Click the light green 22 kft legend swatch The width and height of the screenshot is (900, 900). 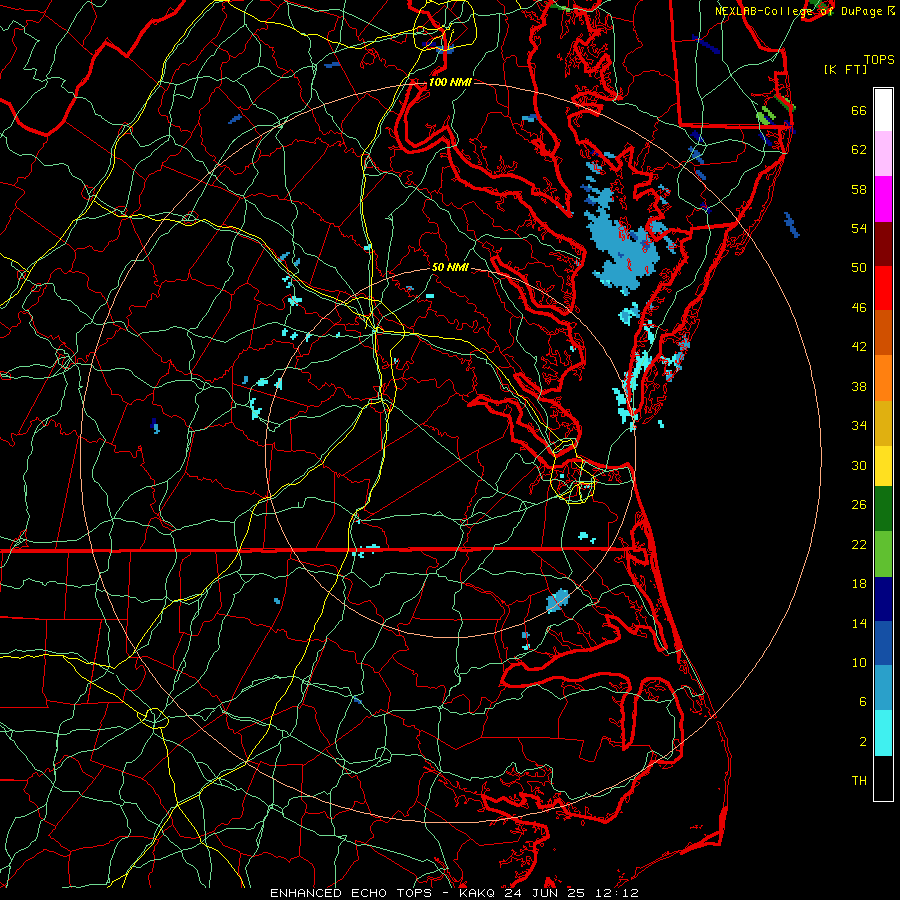pos(883,554)
